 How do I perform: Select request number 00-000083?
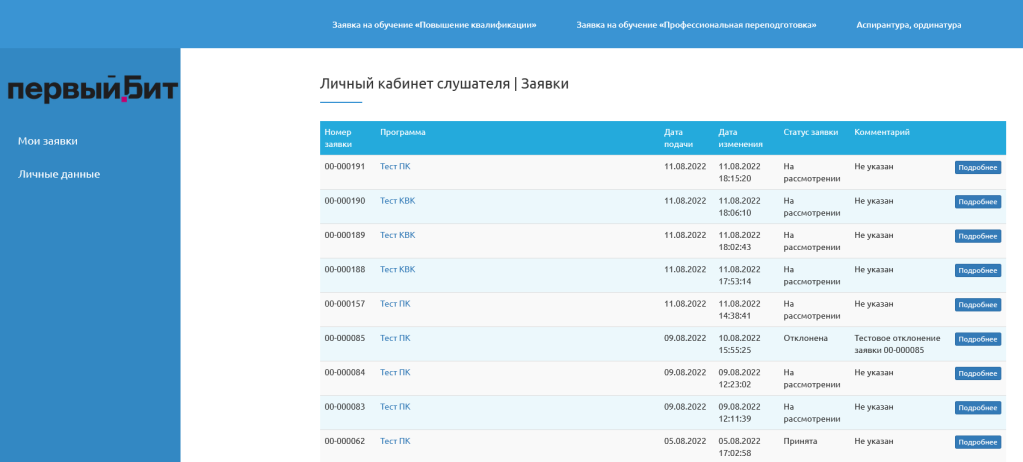point(344,407)
